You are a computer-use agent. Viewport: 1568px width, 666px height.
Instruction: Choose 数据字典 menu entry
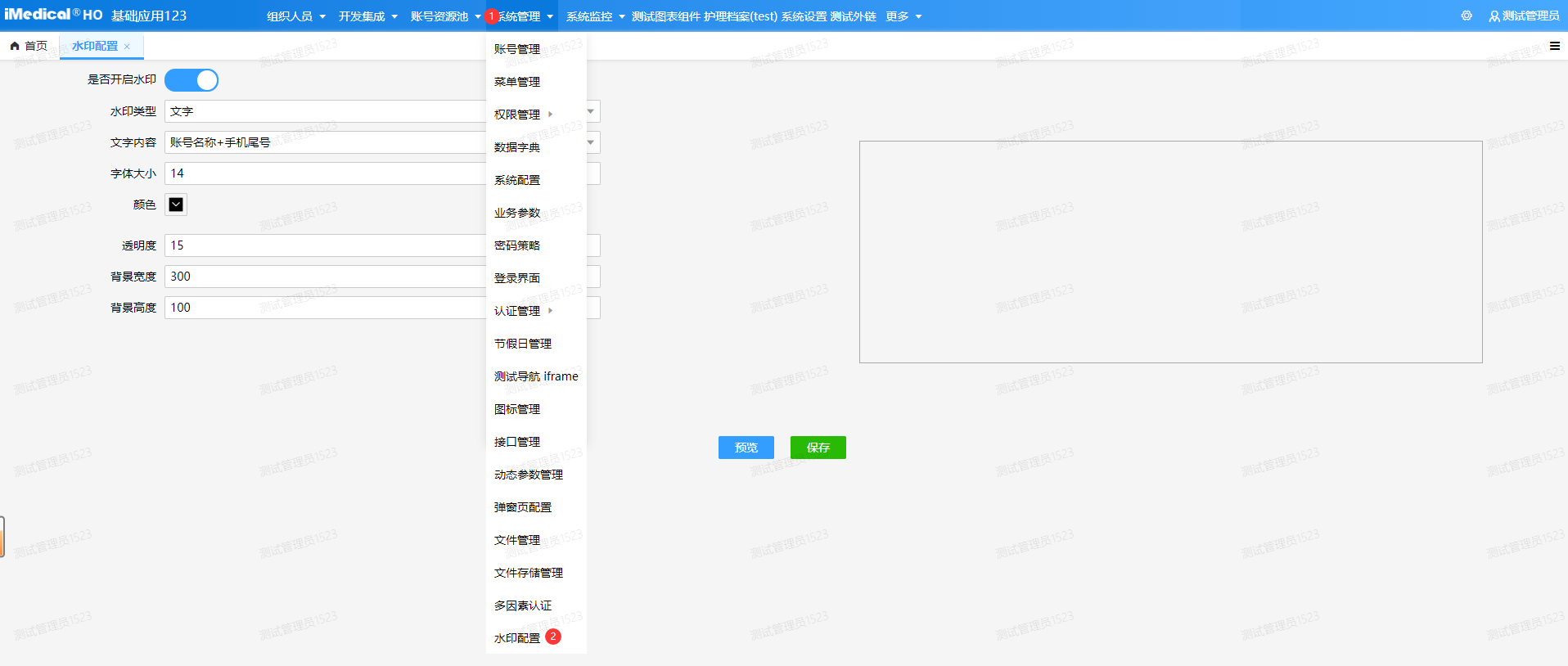click(x=517, y=147)
